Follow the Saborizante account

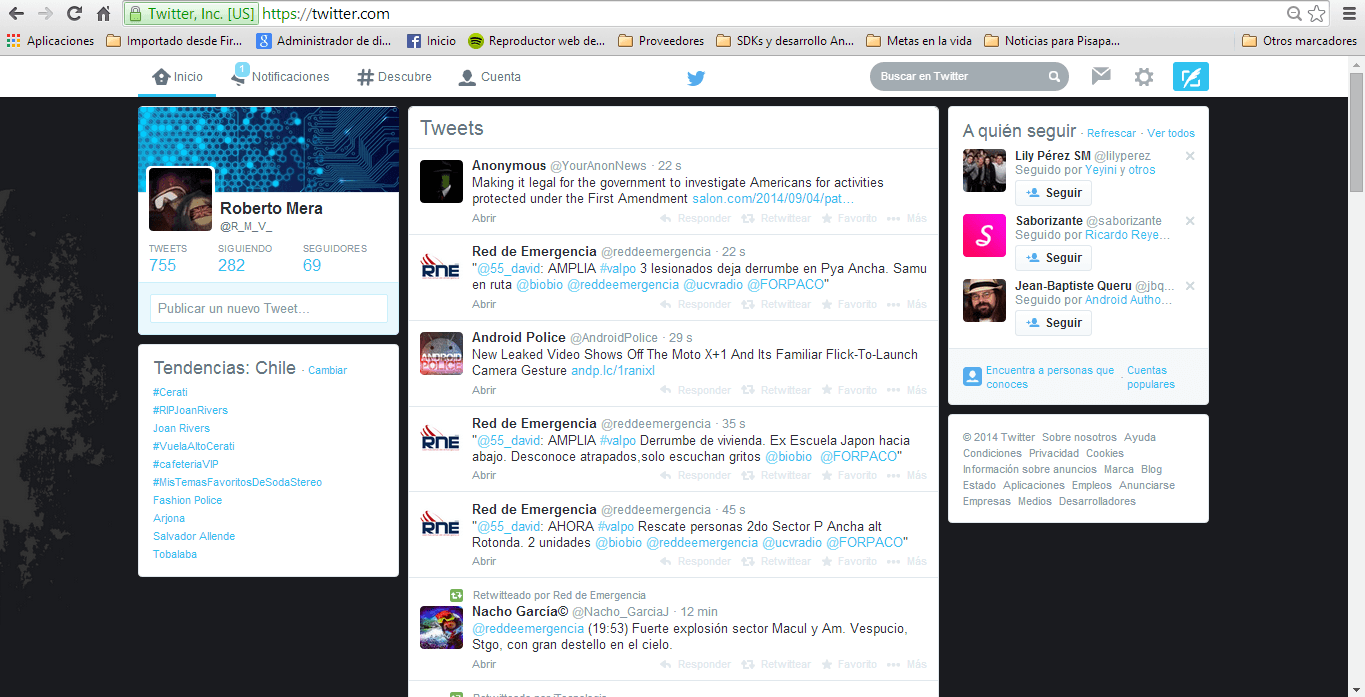point(1053,258)
